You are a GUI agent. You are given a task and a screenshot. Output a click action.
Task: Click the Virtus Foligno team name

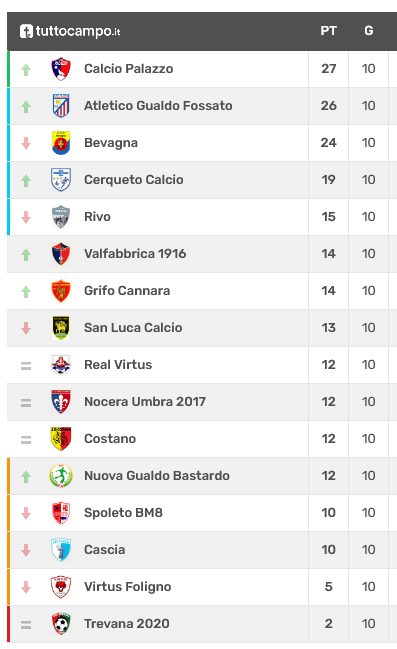(128, 587)
